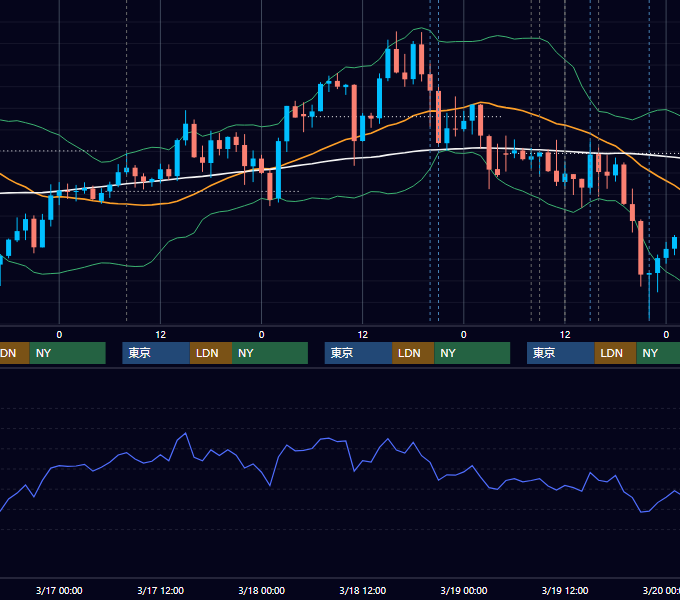This screenshot has width=680, height=600.
Task: Click the 3/17 12:00 date label
Action: click(x=160, y=590)
